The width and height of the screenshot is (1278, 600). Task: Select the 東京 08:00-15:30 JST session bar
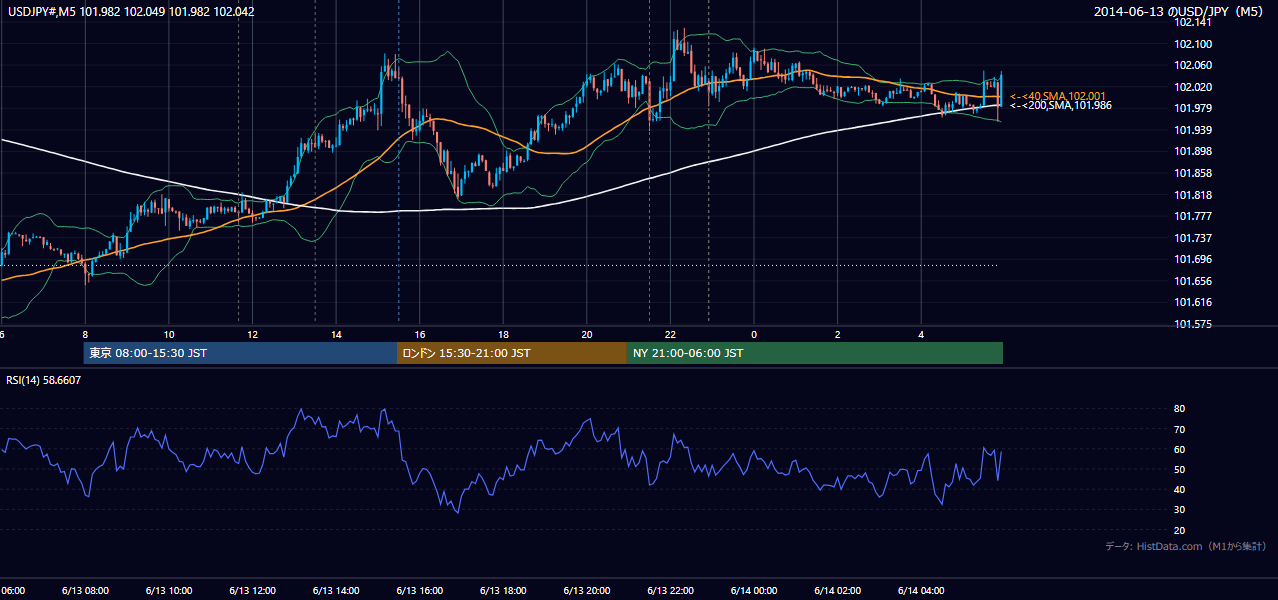tap(240, 353)
